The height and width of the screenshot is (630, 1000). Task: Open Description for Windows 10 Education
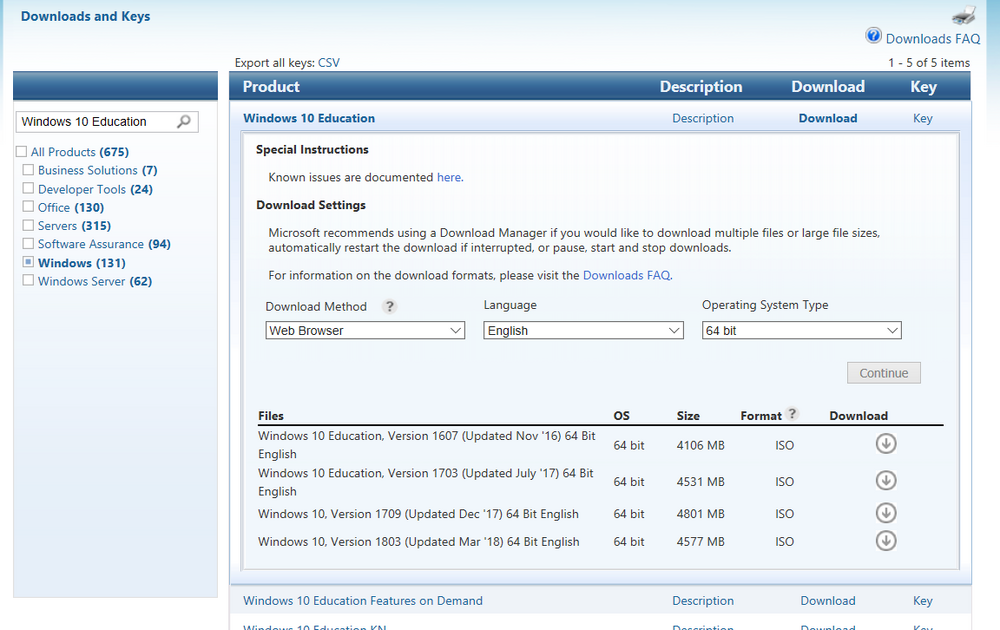click(x=703, y=118)
